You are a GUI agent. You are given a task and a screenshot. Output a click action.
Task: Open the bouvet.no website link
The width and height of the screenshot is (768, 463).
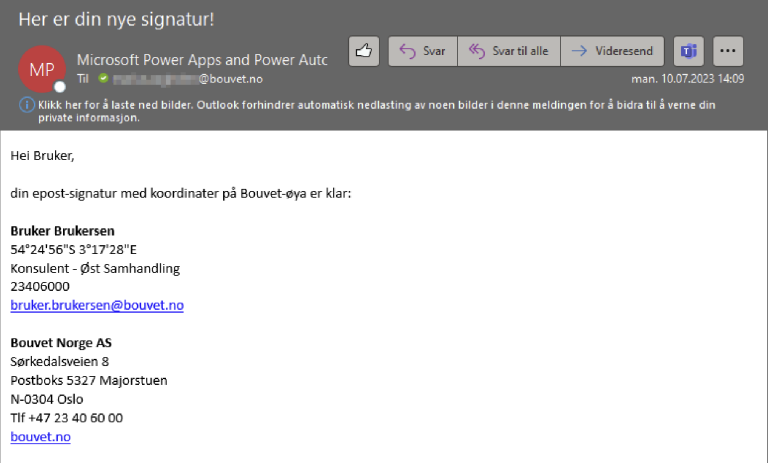click(41, 437)
